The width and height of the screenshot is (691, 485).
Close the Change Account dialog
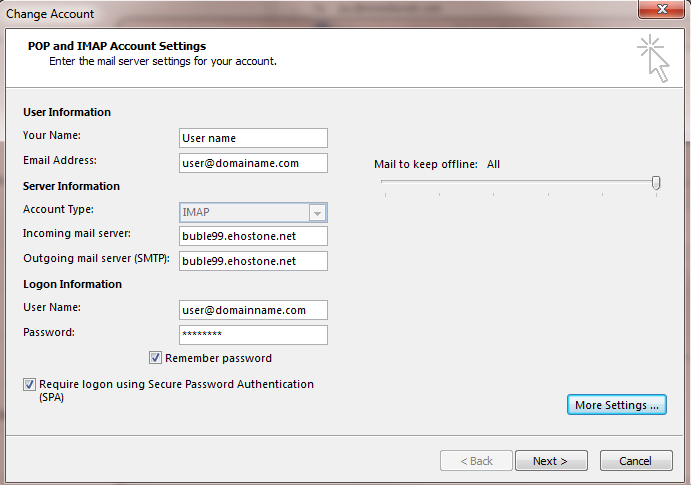click(662, 9)
